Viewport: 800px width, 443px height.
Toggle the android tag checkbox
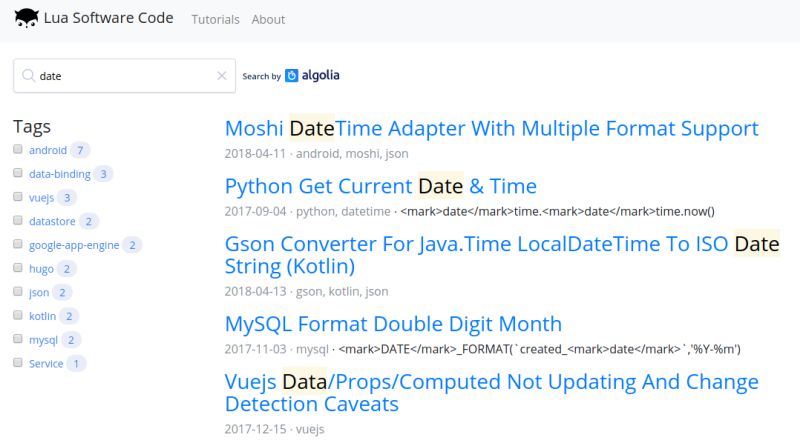click(x=18, y=149)
